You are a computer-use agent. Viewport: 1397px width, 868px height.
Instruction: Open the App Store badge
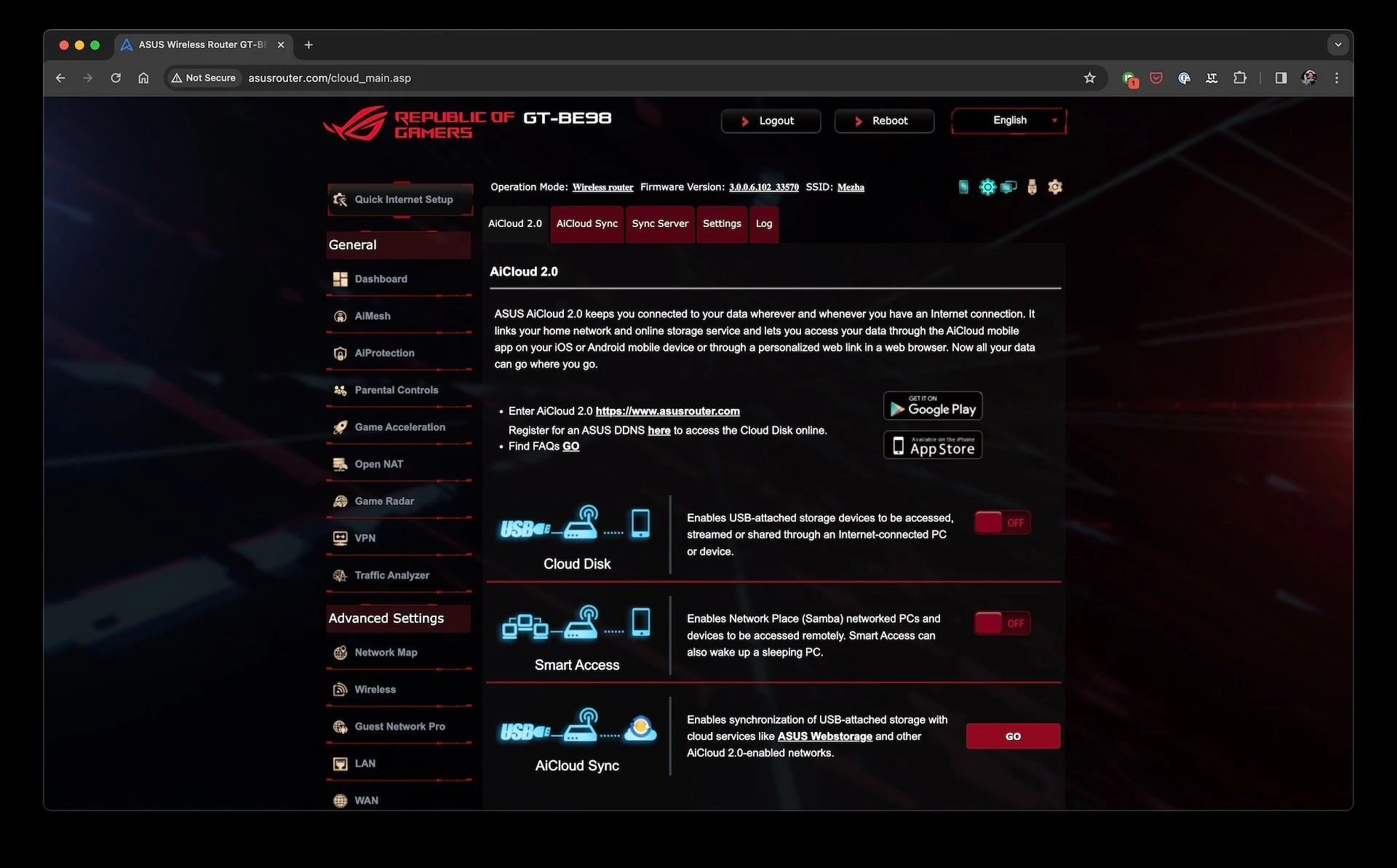click(x=933, y=445)
